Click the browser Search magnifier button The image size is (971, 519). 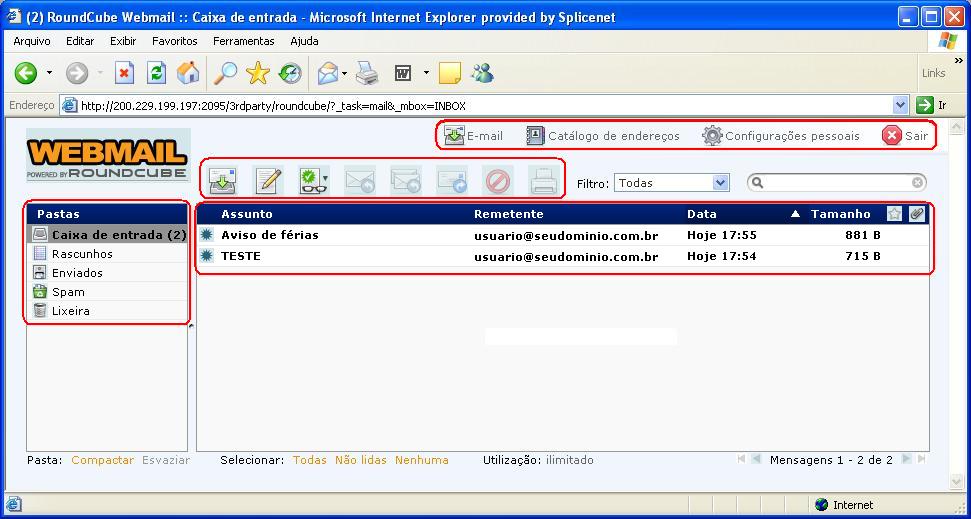tap(225, 74)
